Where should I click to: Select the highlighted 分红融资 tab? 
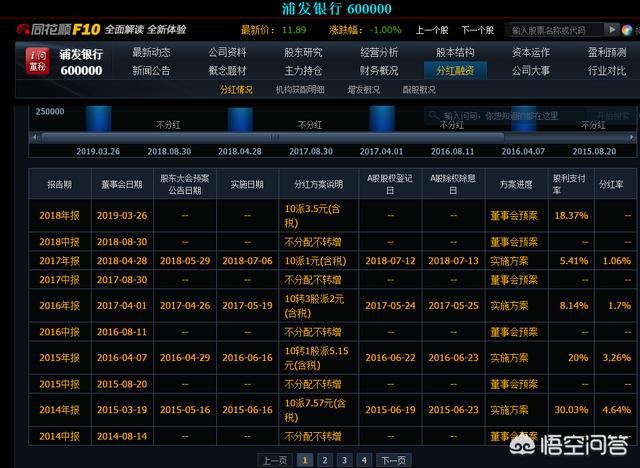coord(455,71)
